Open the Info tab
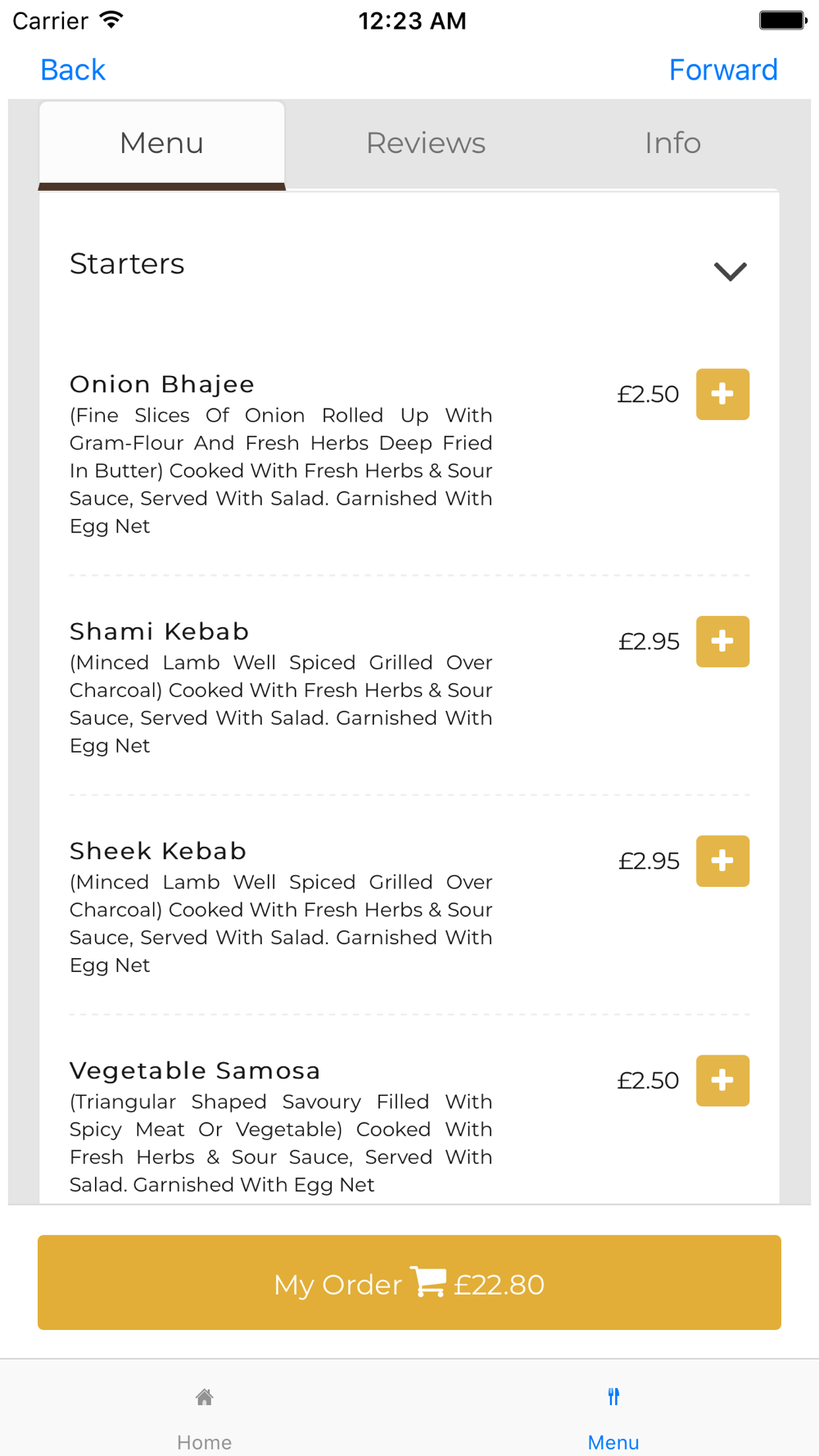Image resolution: width=819 pixels, height=1456 pixels. (x=672, y=143)
